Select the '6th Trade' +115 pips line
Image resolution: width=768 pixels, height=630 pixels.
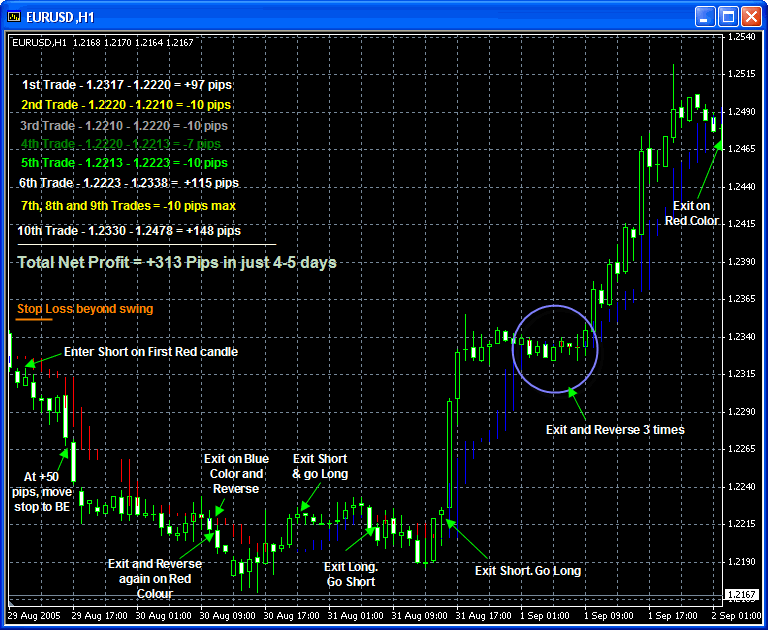point(128,183)
